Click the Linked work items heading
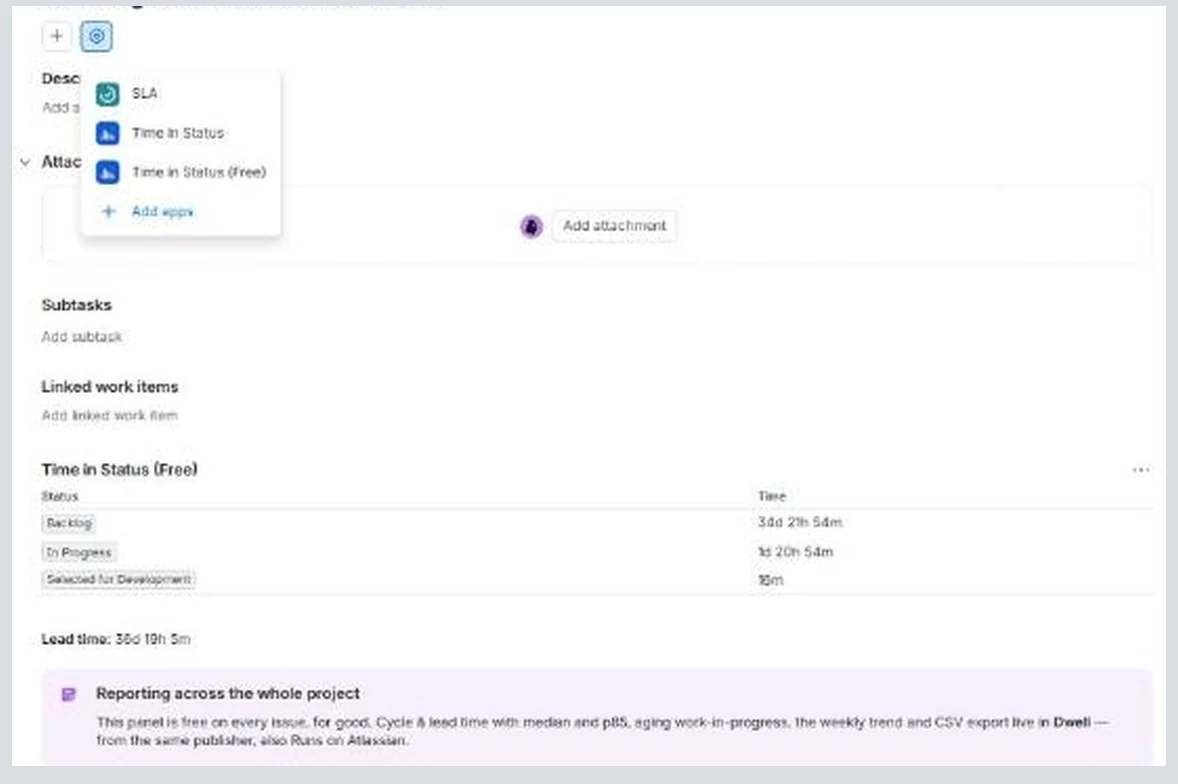Viewport: 1178px width, 784px height. coord(110,387)
